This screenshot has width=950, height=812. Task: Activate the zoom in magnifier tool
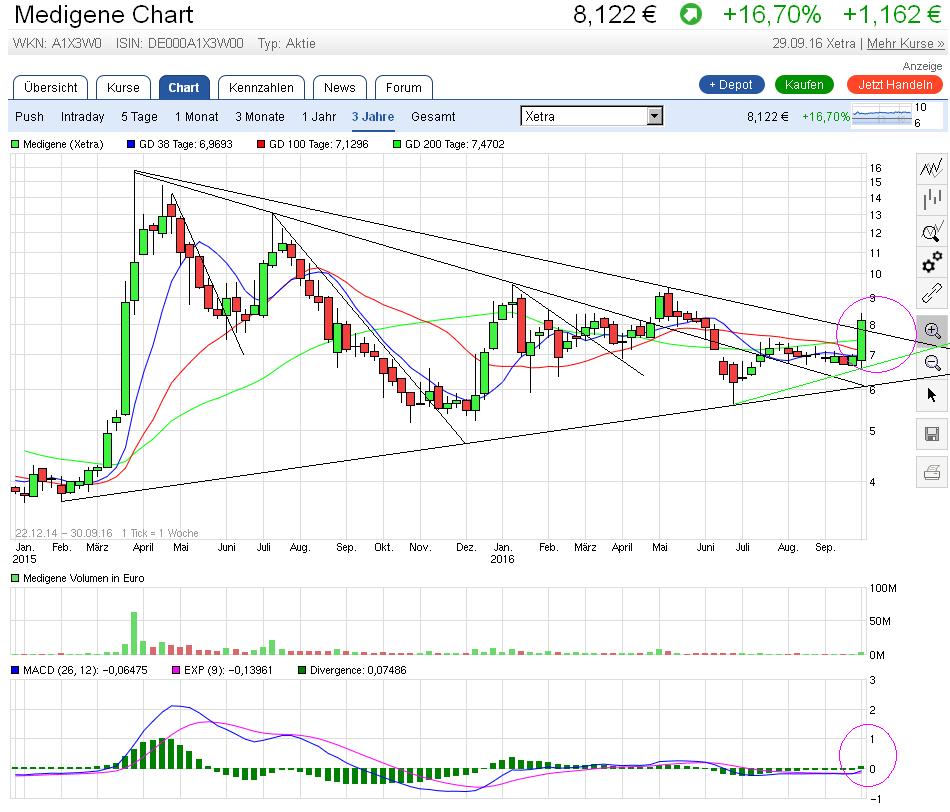point(932,331)
